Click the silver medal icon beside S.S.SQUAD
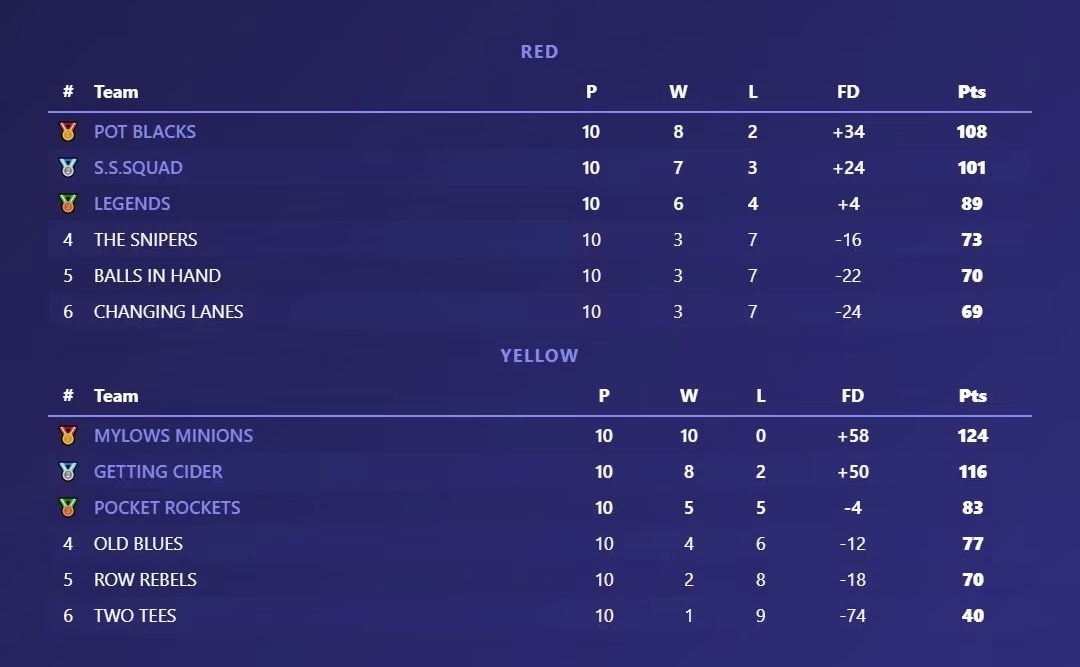This screenshot has width=1080, height=667. pos(68,167)
